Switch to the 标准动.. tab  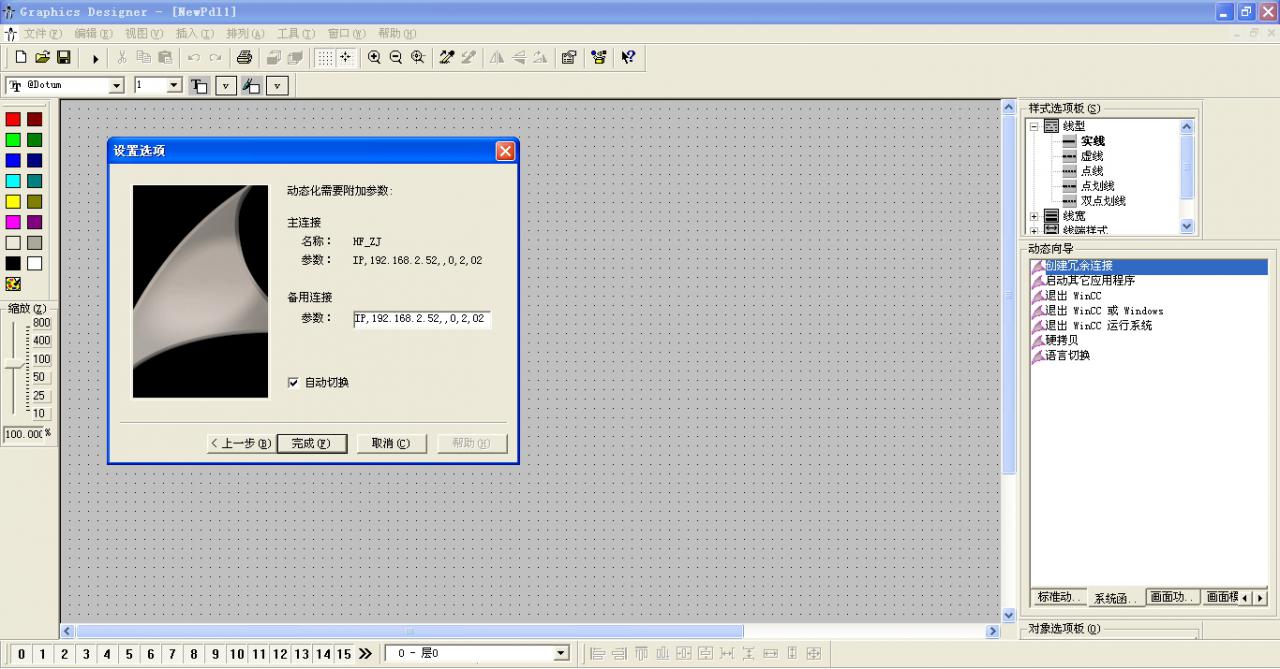pyautogui.click(x=1058, y=597)
